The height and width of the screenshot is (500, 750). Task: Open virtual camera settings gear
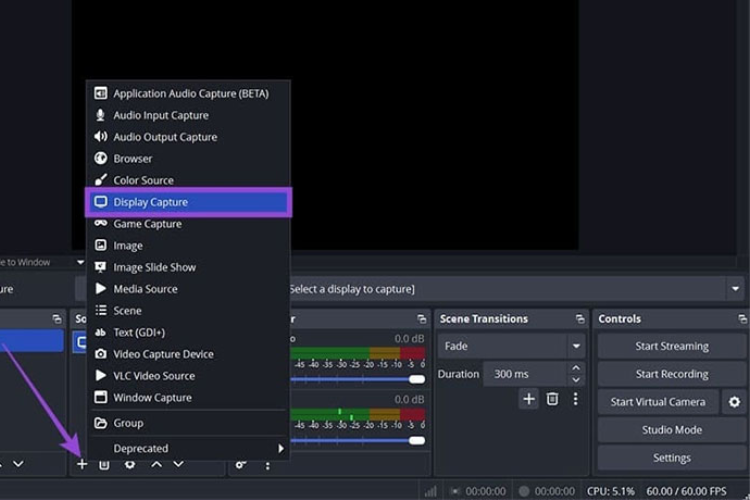tap(734, 402)
